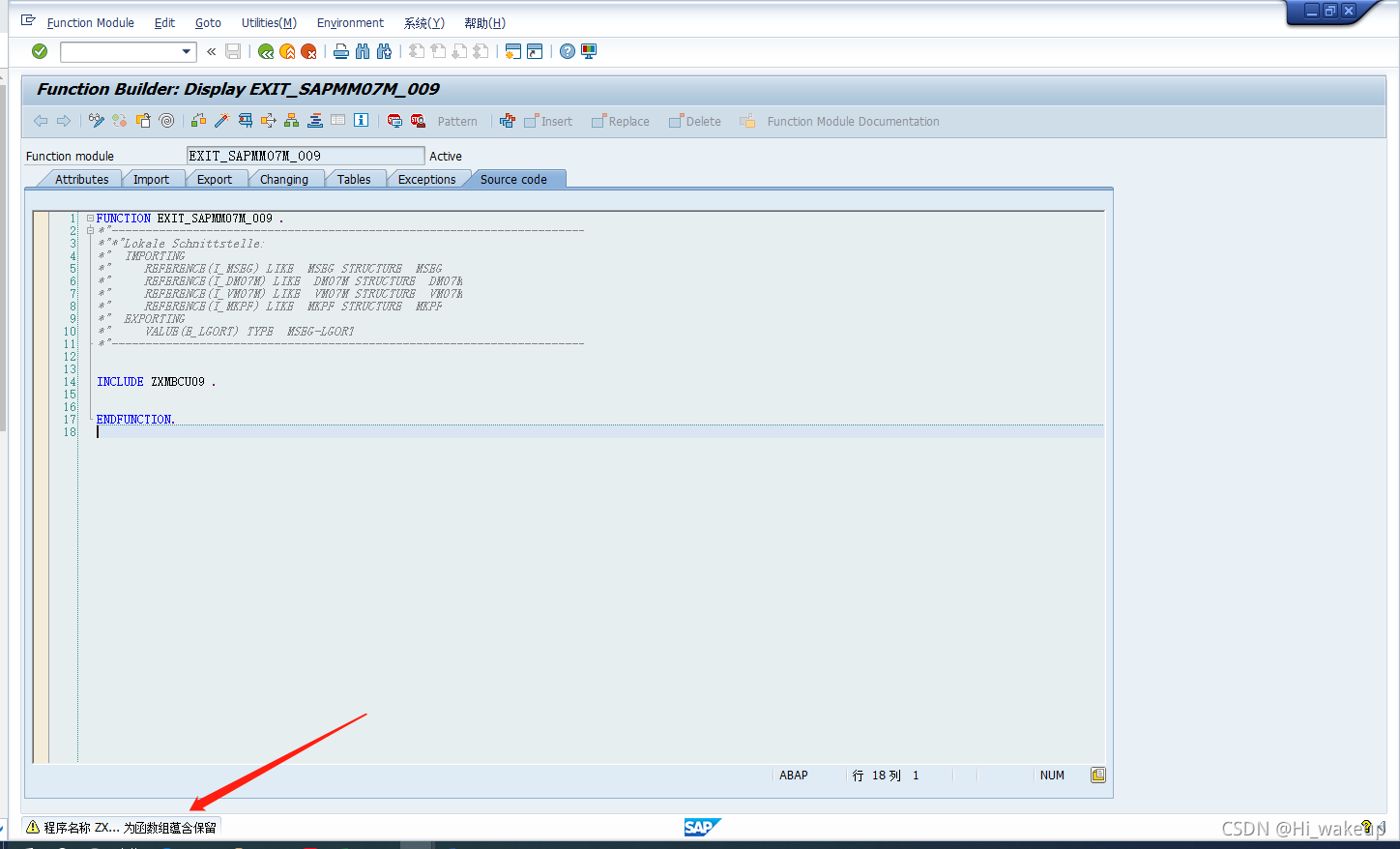Open the Edit menu
The image size is (1400, 849).
(165, 23)
